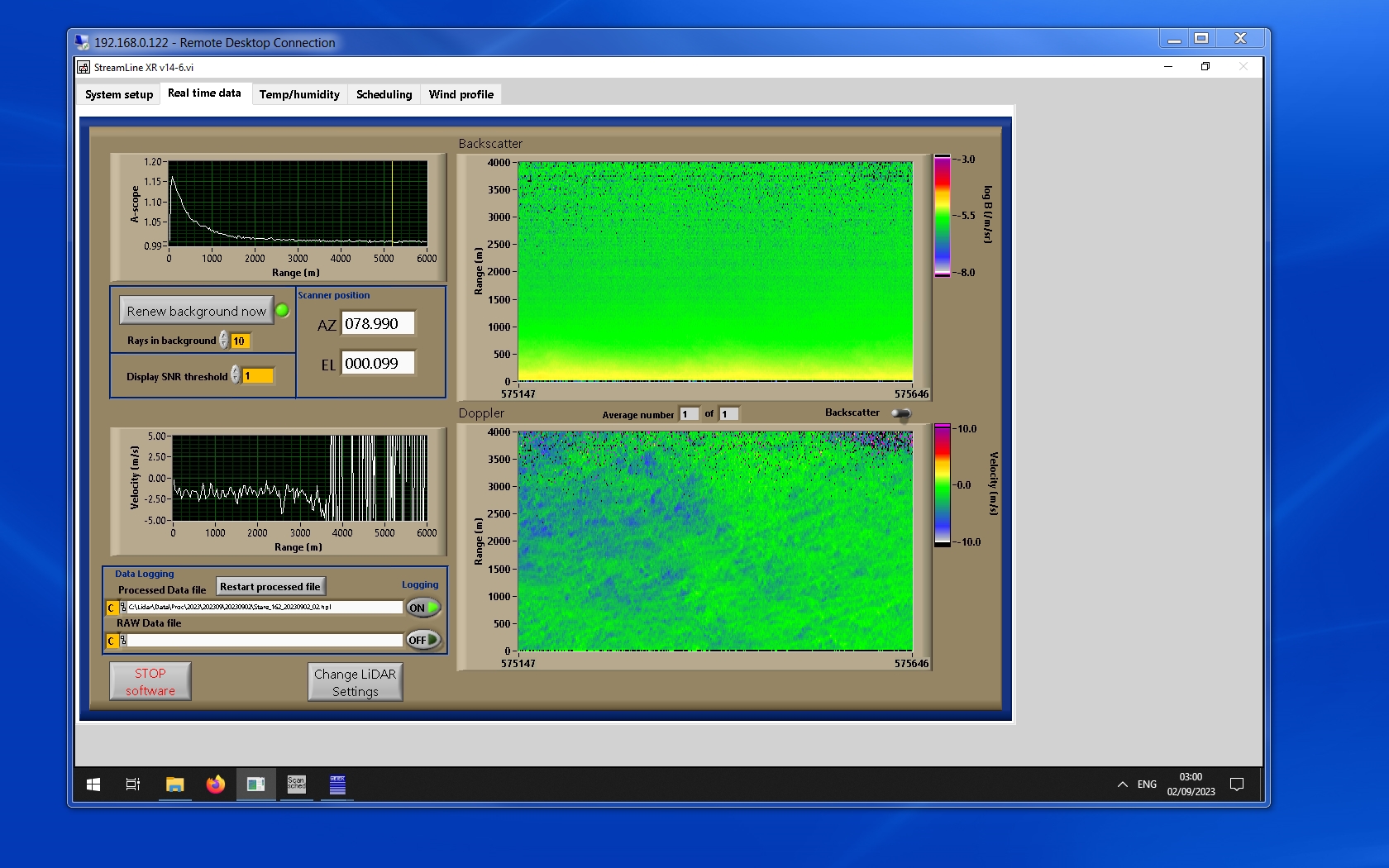
Task: Open Firefox from the remote taskbar
Action: 216,785
